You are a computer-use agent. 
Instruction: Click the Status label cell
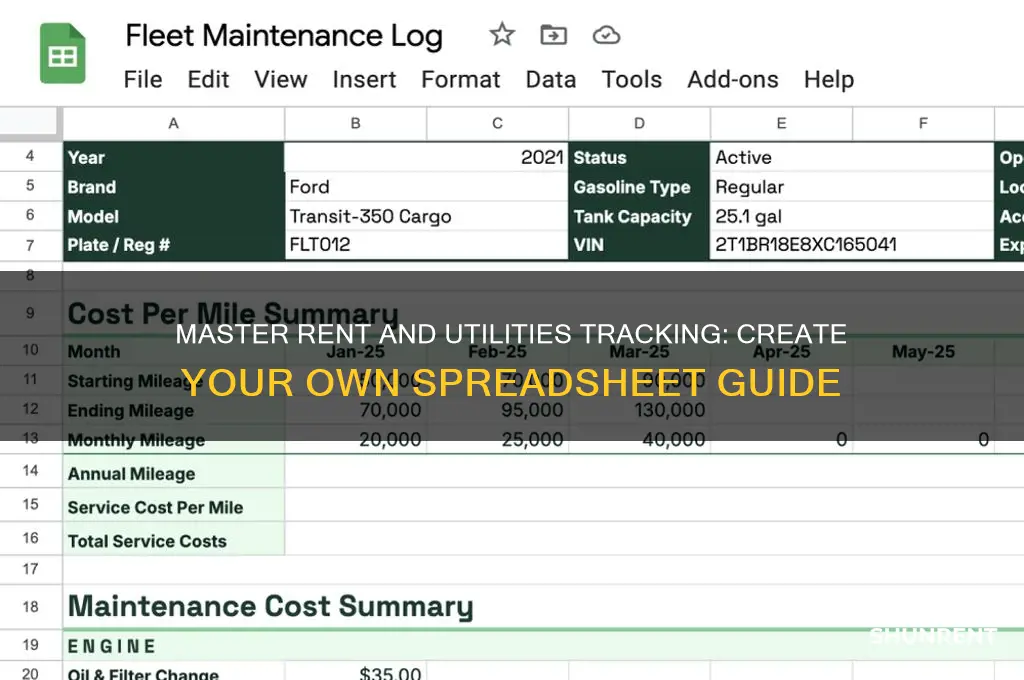[639, 157]
